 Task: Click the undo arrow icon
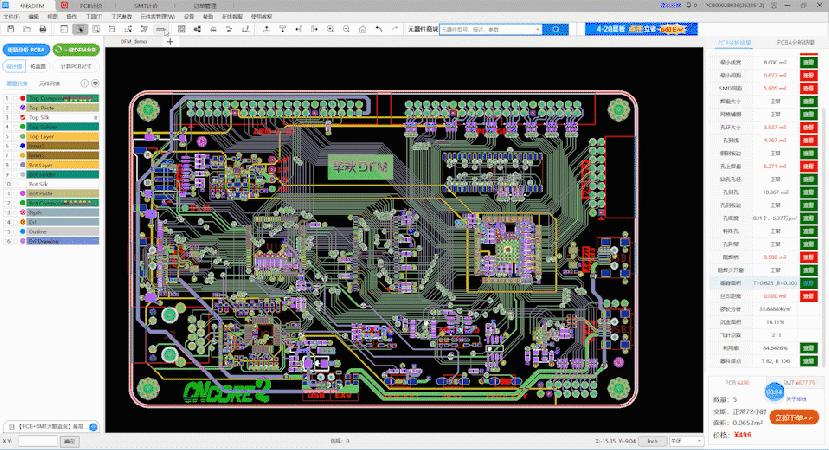click(379, 29)
